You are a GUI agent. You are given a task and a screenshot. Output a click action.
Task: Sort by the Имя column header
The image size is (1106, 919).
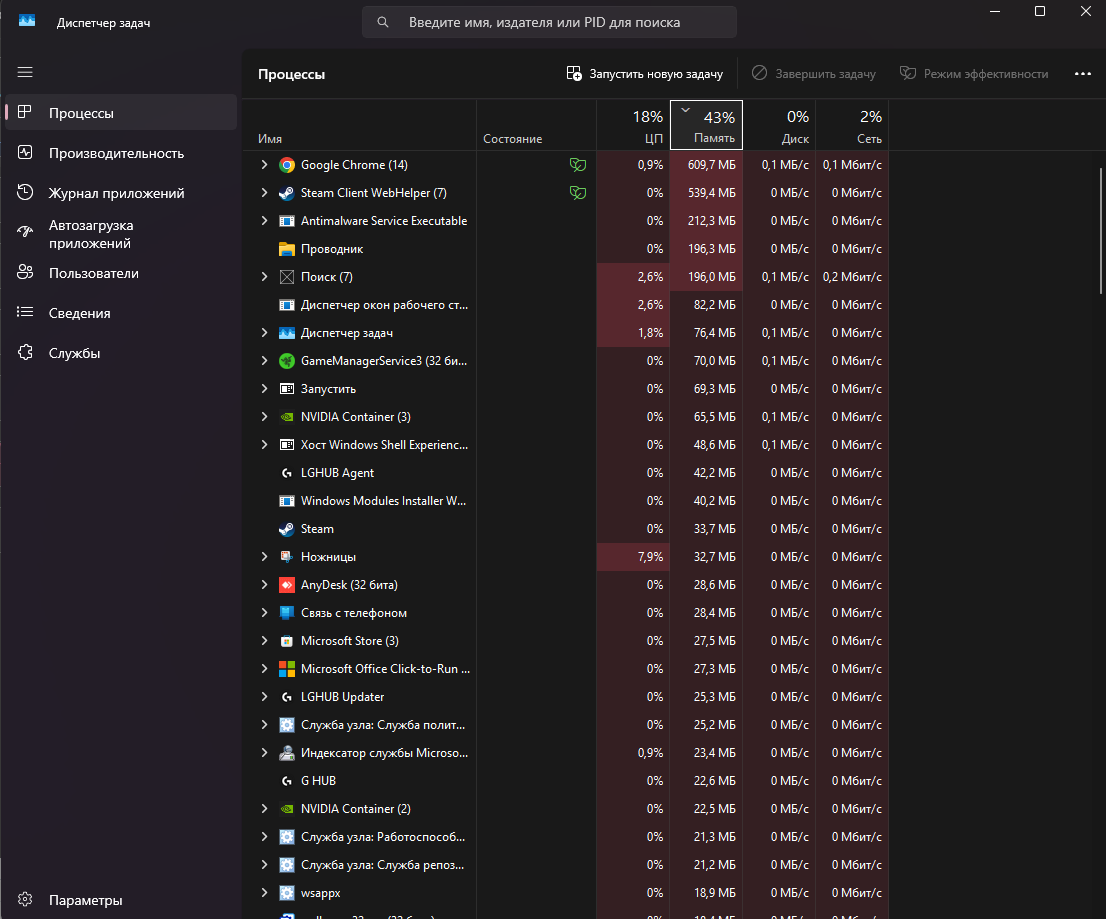point(360,125)
